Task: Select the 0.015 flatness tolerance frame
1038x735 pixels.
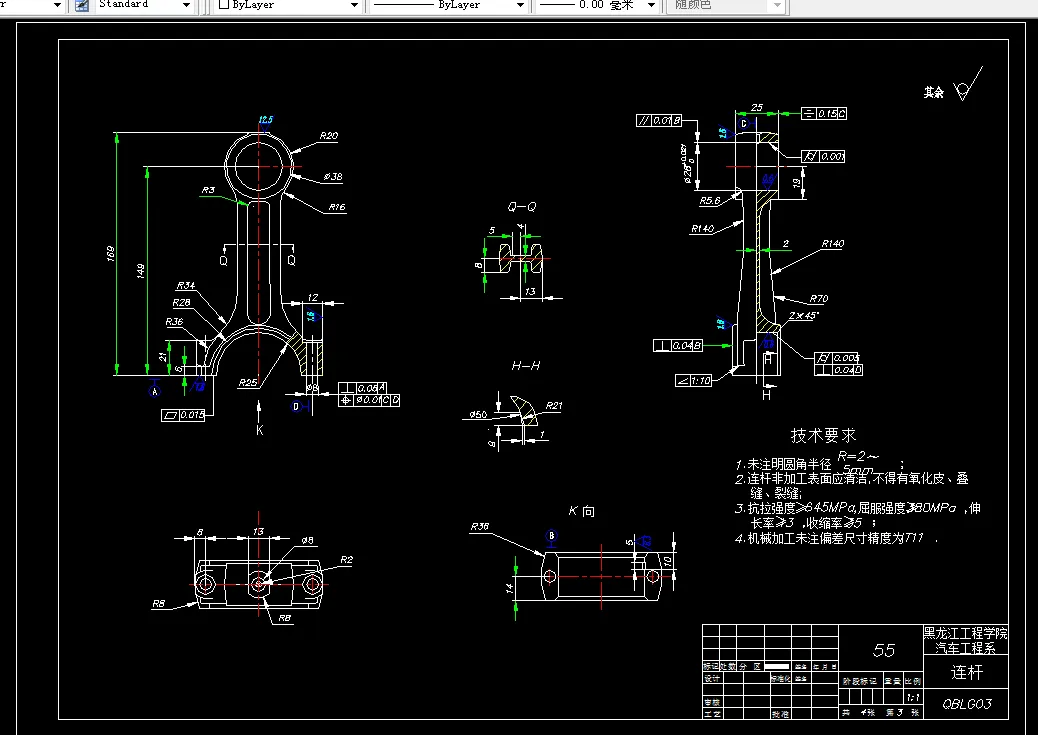Action: click(183, 415)
